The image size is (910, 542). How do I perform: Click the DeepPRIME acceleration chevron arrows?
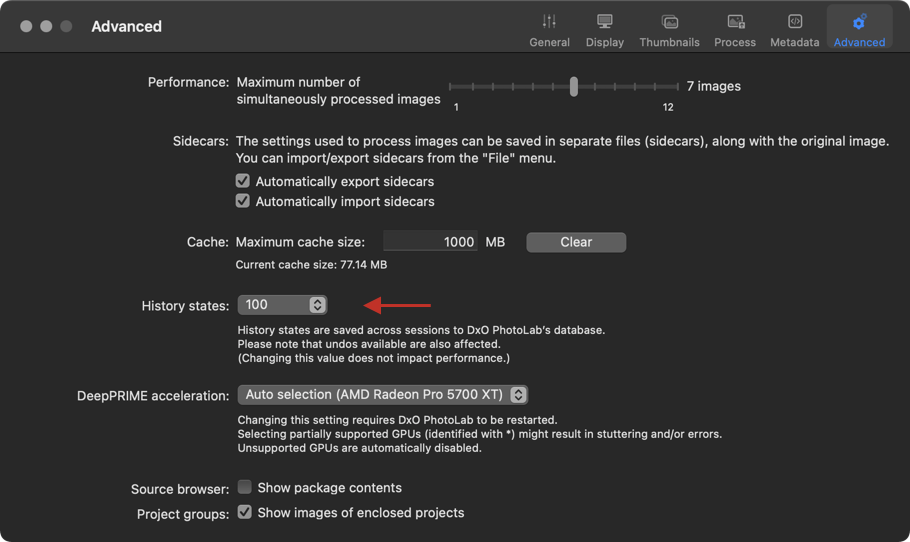pos(518,395)
